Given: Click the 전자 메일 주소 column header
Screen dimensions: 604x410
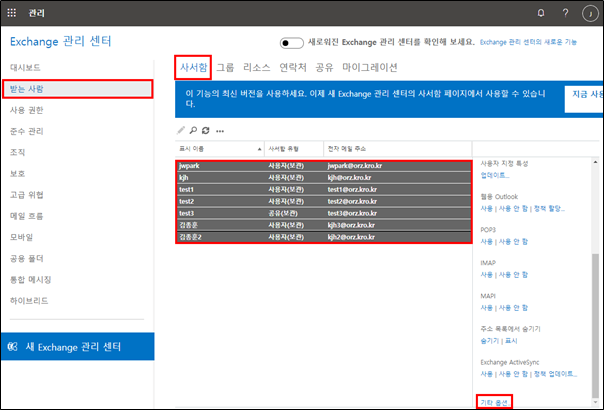Looking at the screenshot, I should 398,149.
